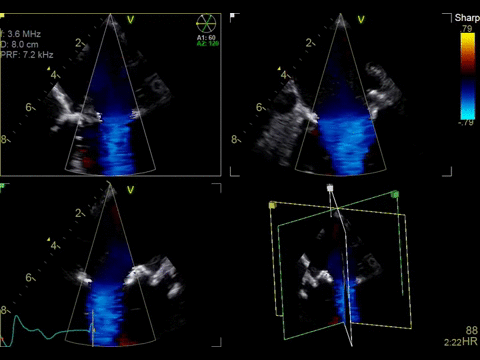Click white corner marker of top-right panel
This screenshot has width=480, height=360.
[x=233, y=16]
